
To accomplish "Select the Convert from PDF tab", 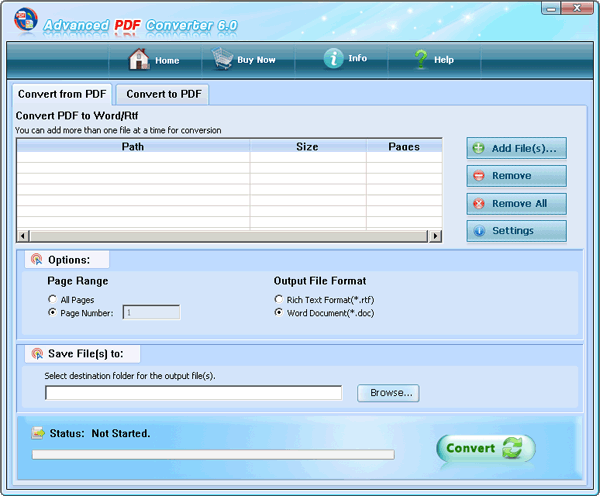I will click(x=62, y=94).
